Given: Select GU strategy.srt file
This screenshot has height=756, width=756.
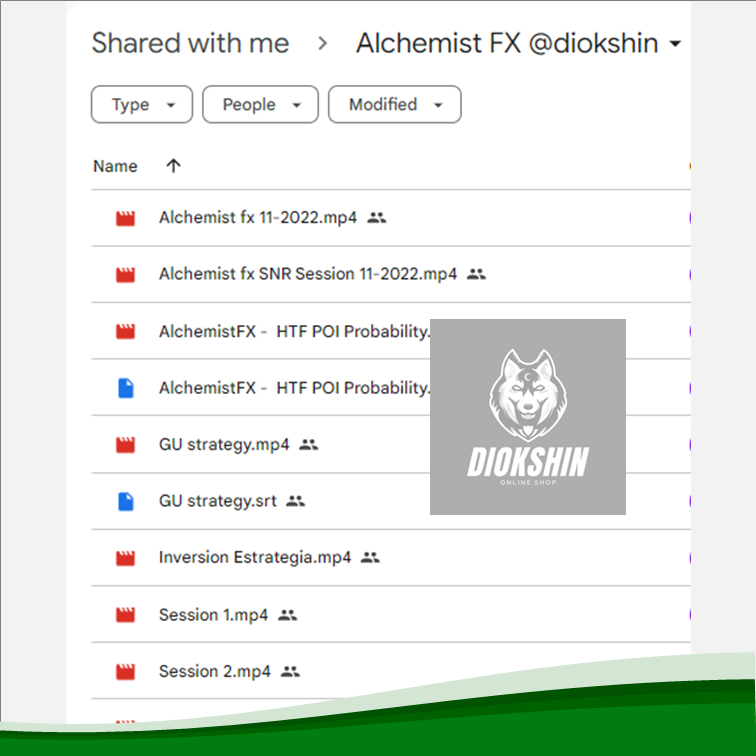Looking at the screenshot, I should [218, 501].
